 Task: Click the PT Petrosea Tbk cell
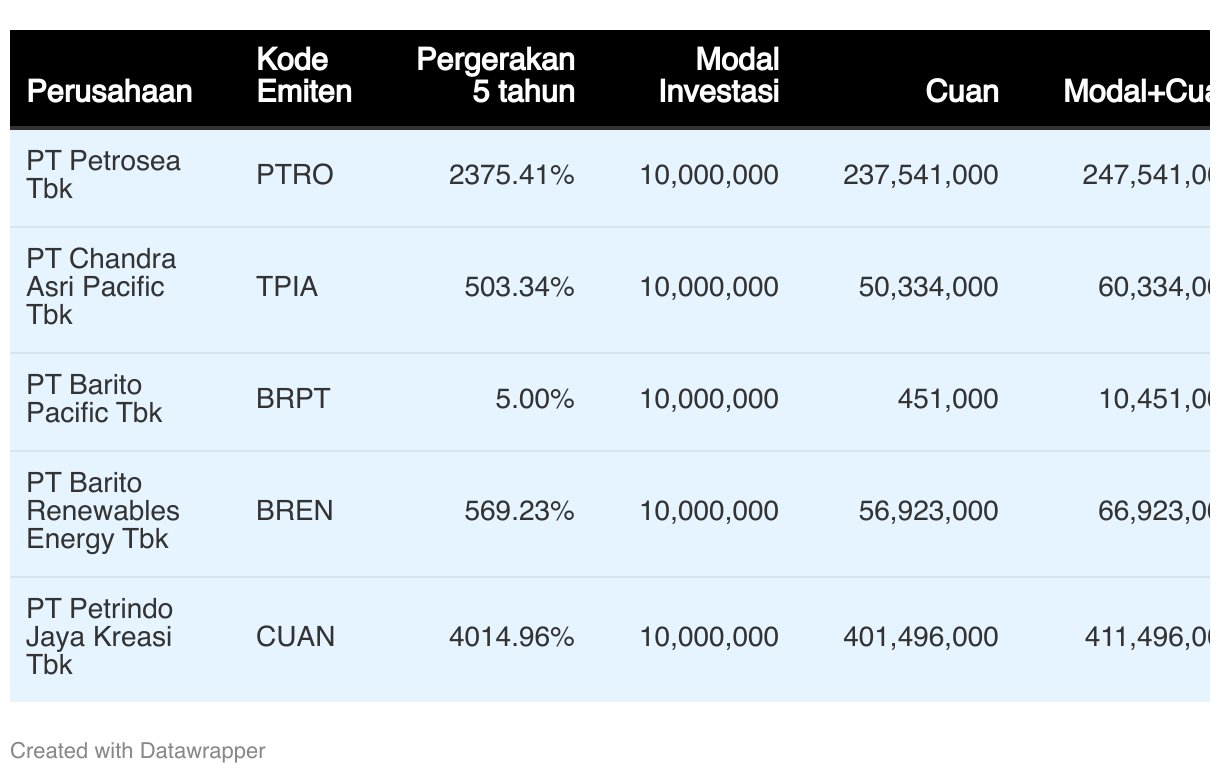pyautogui.click(x=104, y=175)
